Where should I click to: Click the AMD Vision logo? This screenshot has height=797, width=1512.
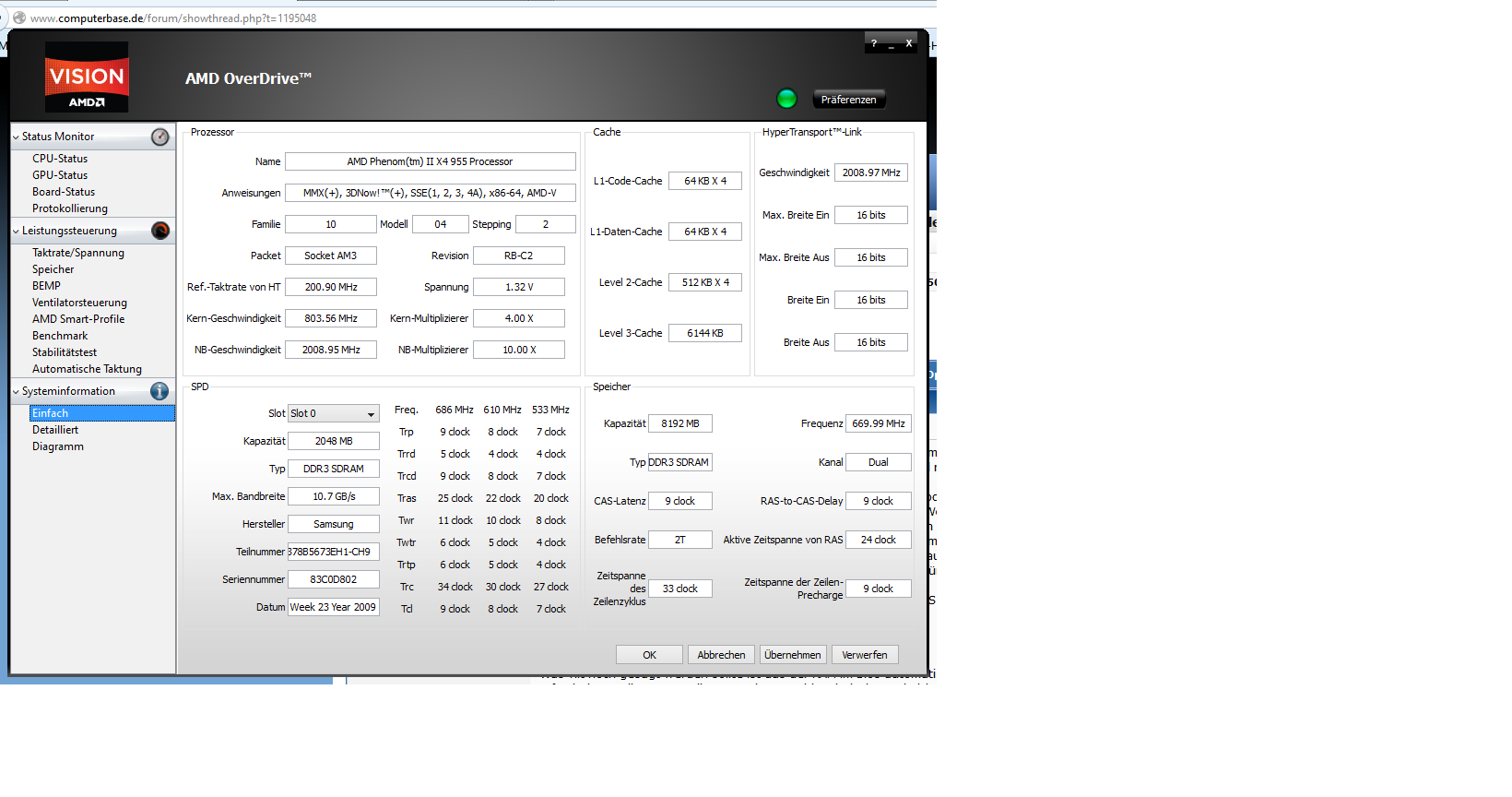coord(87,77)
